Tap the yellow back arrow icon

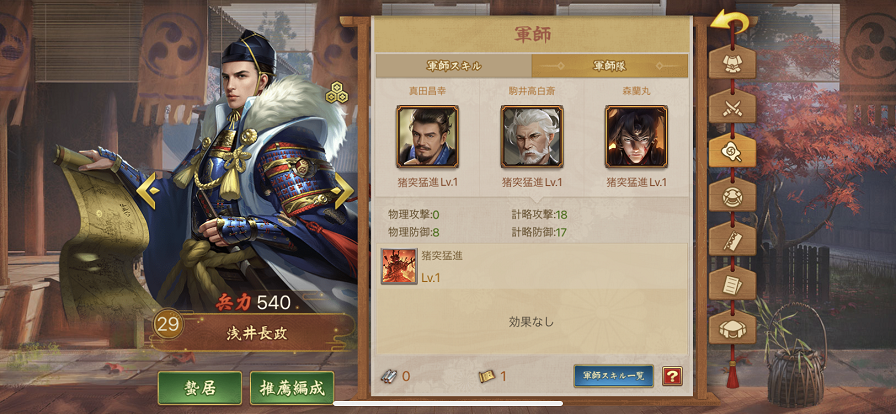[730, 22]
